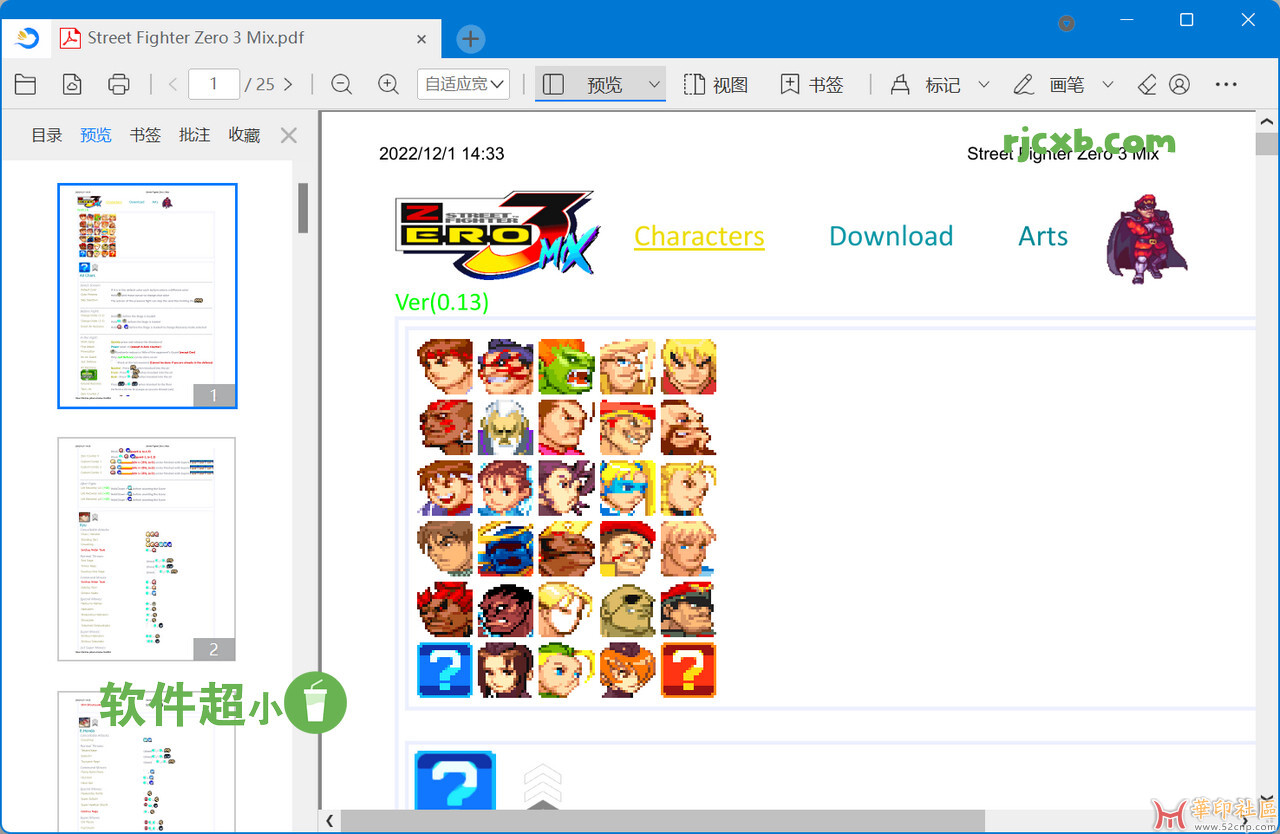The width and height of the screenshot is (1280, 834).
Task: Maximize the PDF reader window
Action: point(1187,20)
